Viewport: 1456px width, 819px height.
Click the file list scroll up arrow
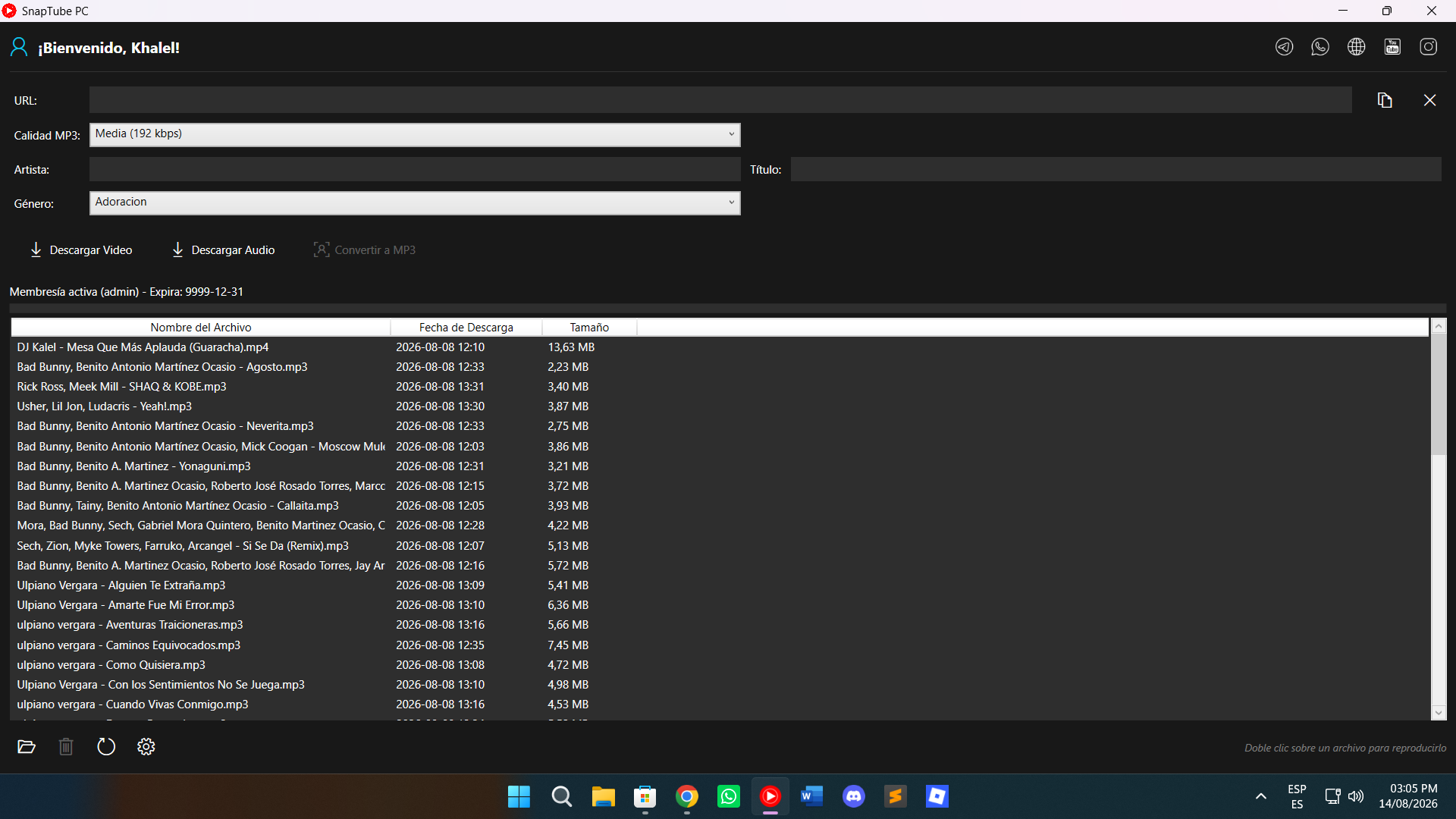(1439, 327)
